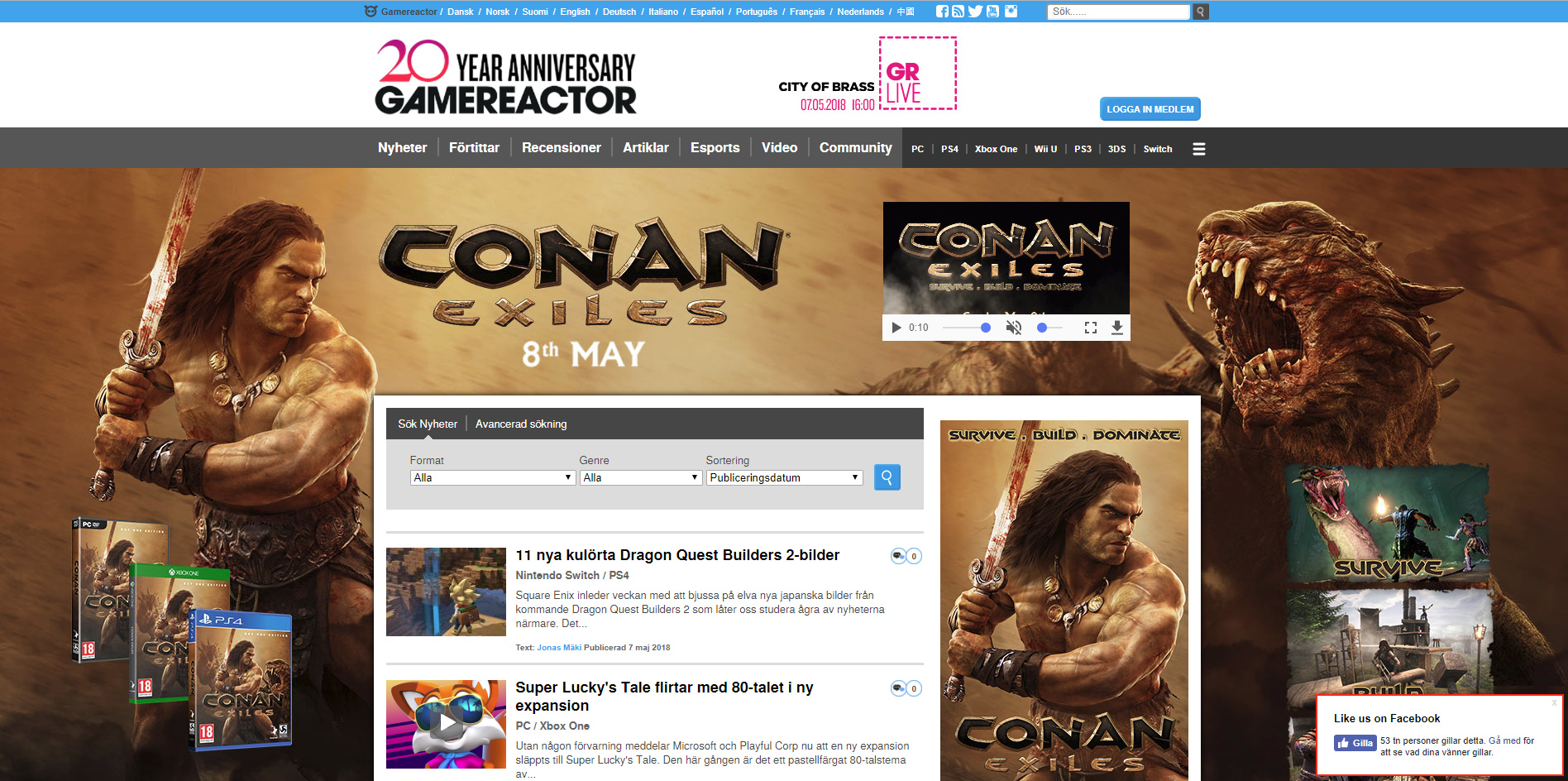Click the blue news search button
1568x781 pixels.
[887, 477]
